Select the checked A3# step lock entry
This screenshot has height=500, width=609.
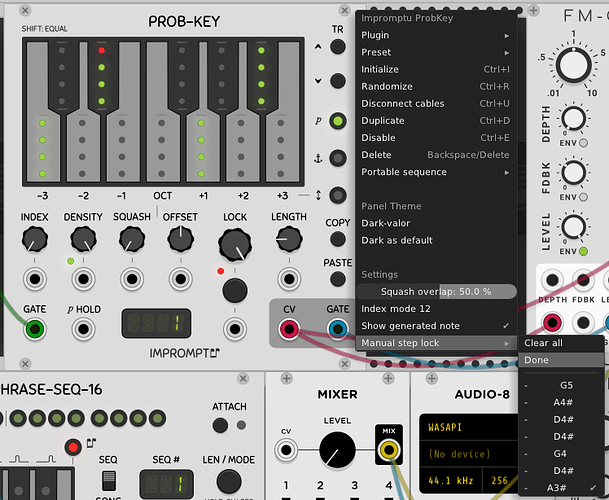click(x=561, y=488)
